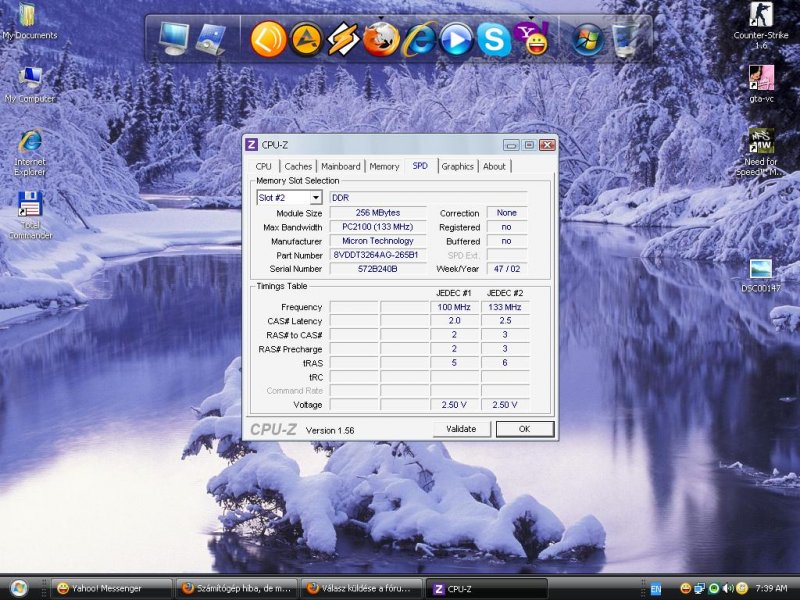Click the Manufacturer field Micron Technology

(378, 241)
